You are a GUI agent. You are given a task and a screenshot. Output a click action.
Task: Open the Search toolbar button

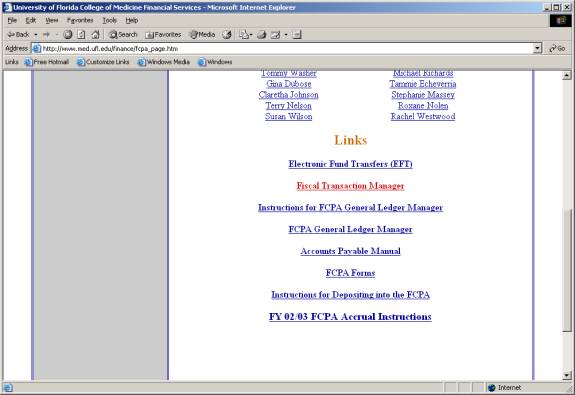pos(123,34)
